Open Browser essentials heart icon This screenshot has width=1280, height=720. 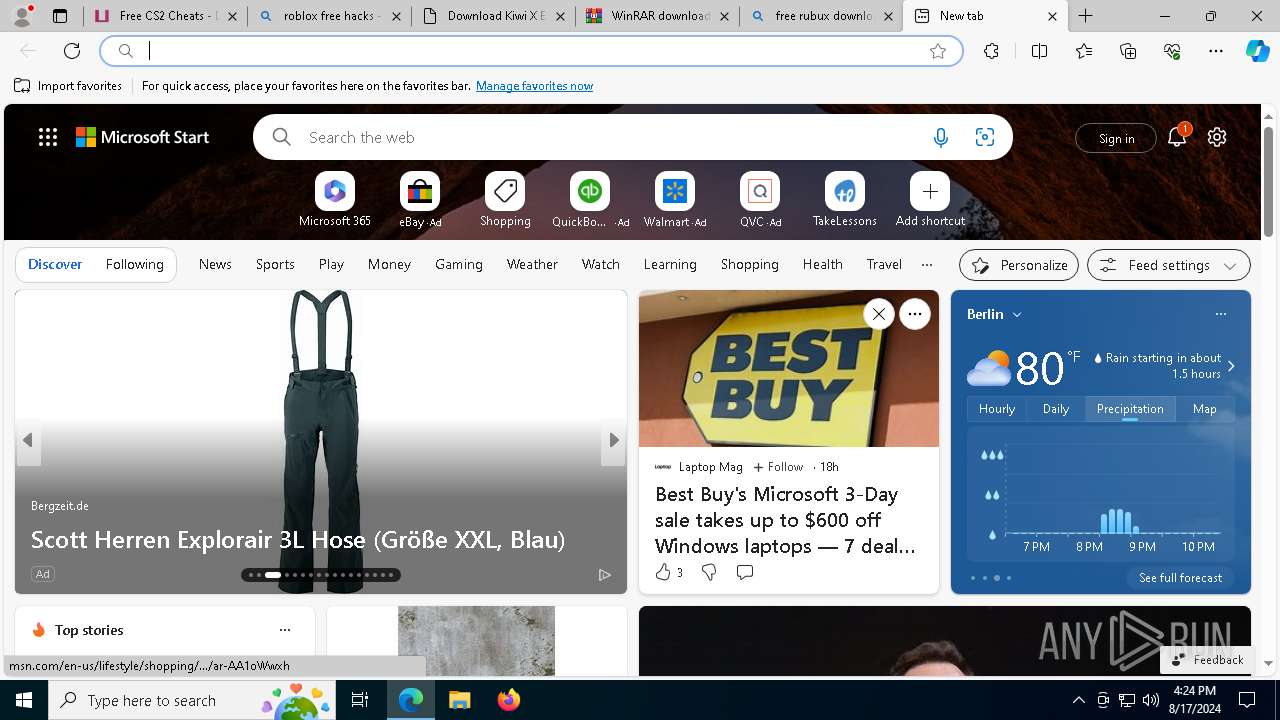[x=1172, y=51]
